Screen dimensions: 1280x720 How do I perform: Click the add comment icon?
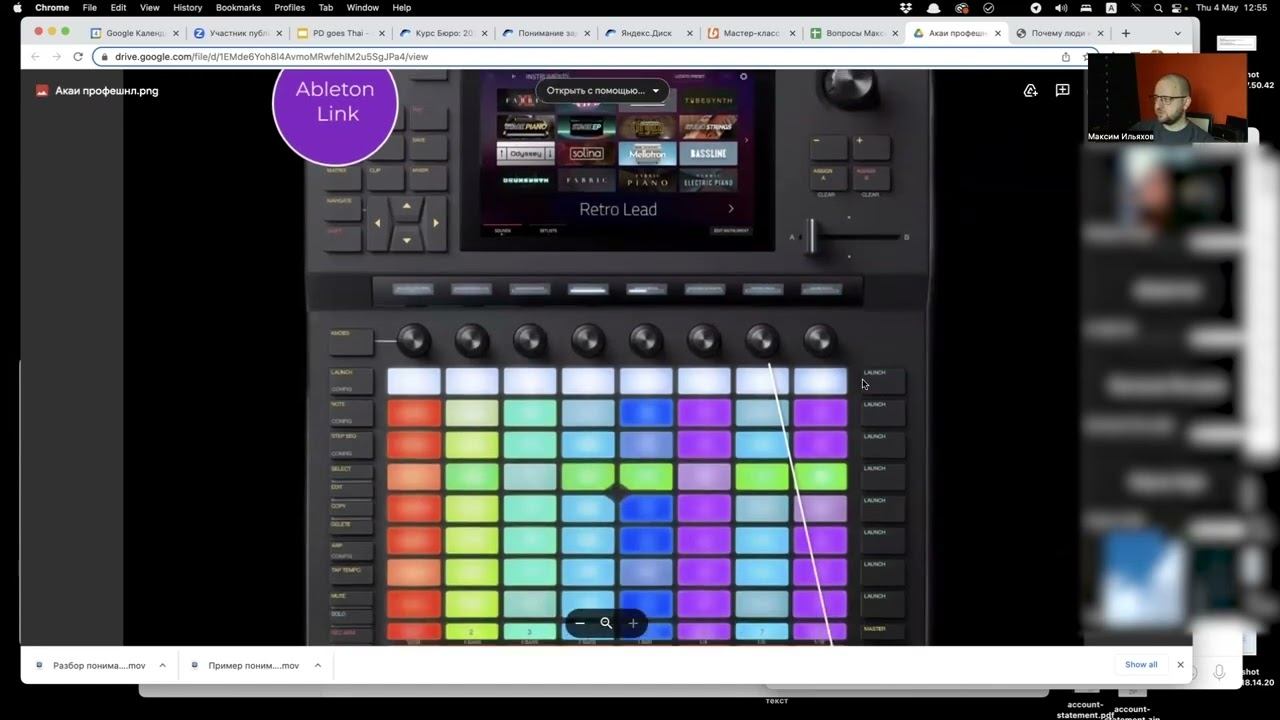[x=1062, y=90]
